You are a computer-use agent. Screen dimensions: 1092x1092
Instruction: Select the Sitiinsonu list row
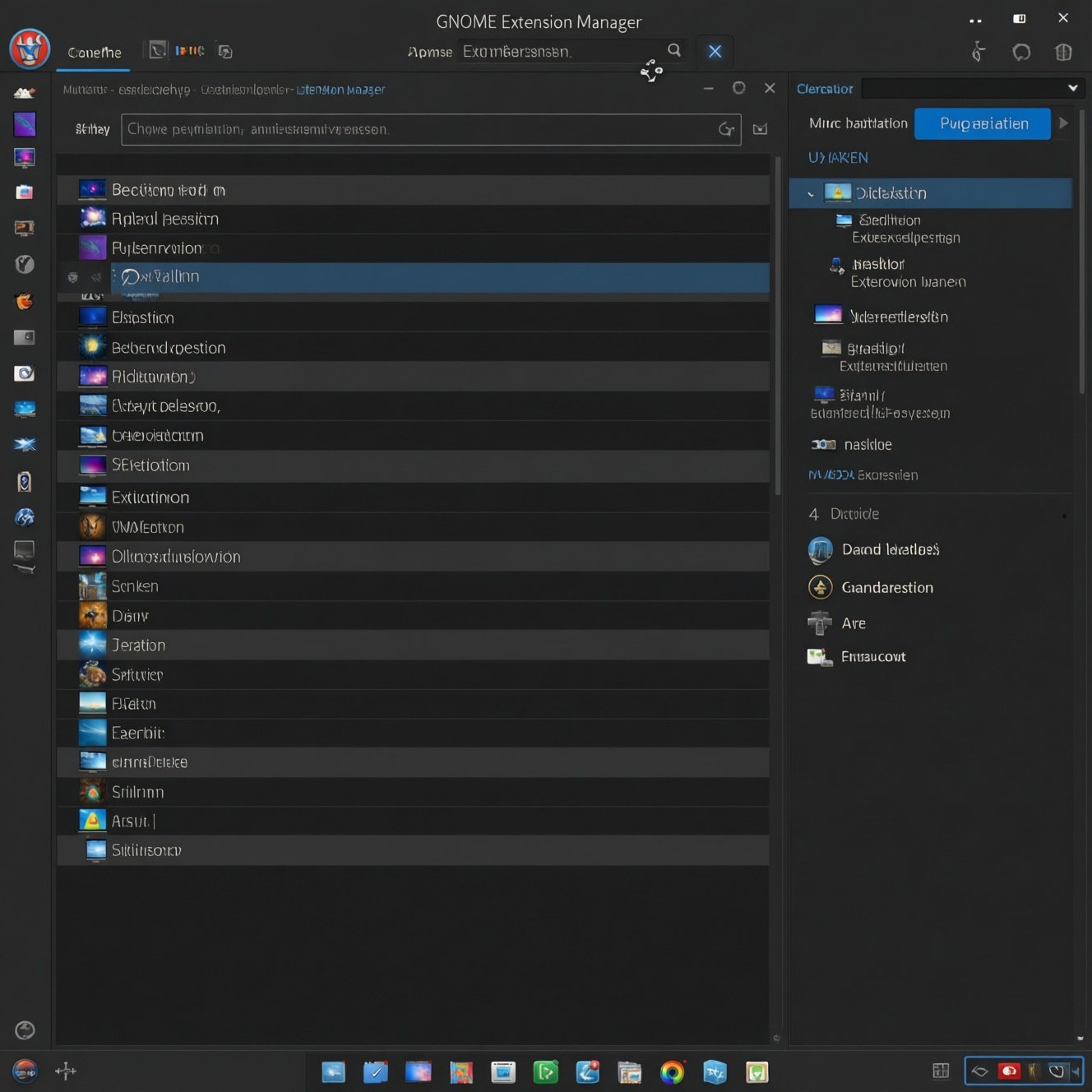point(413,849)
